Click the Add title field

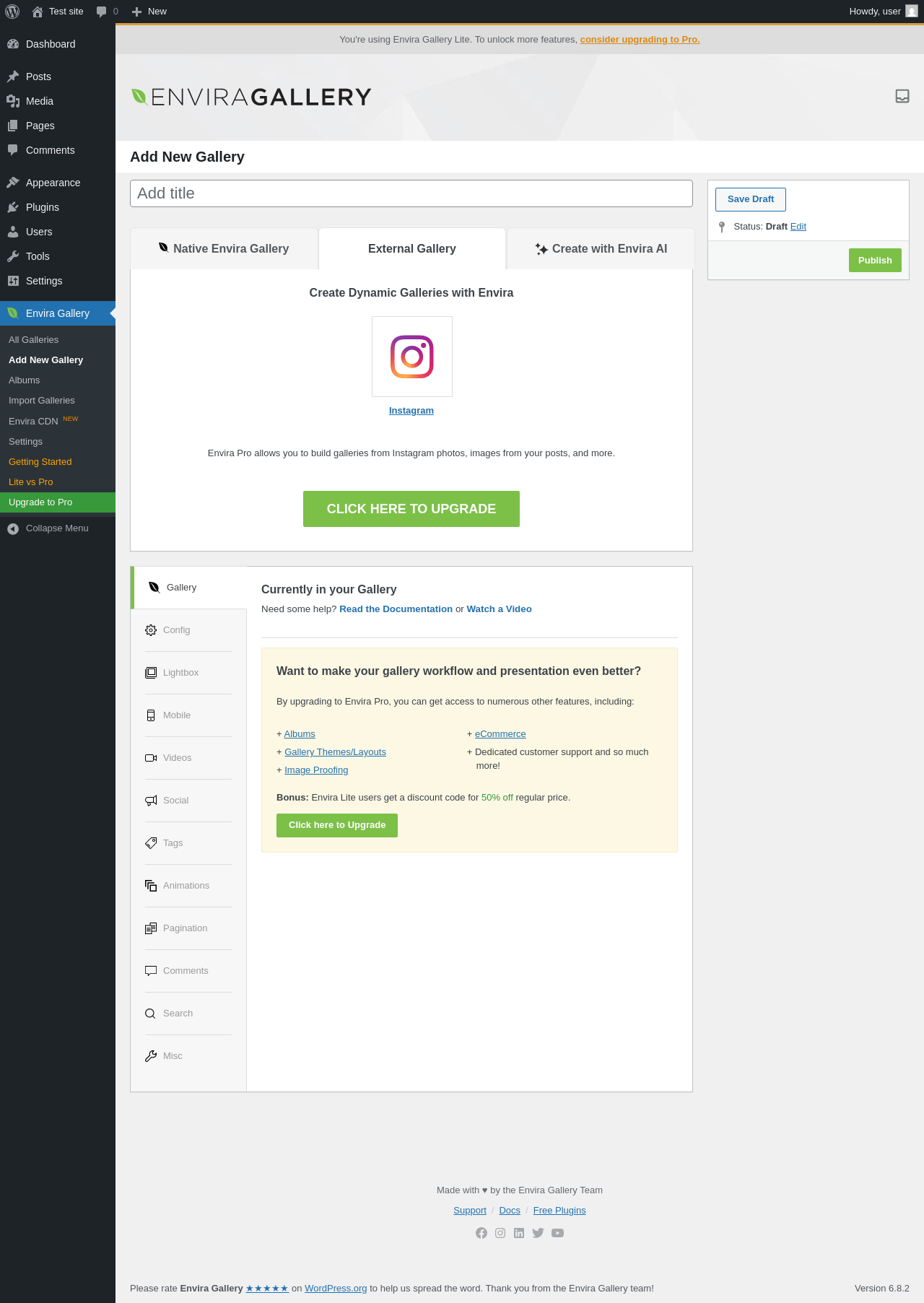point(411,193)
